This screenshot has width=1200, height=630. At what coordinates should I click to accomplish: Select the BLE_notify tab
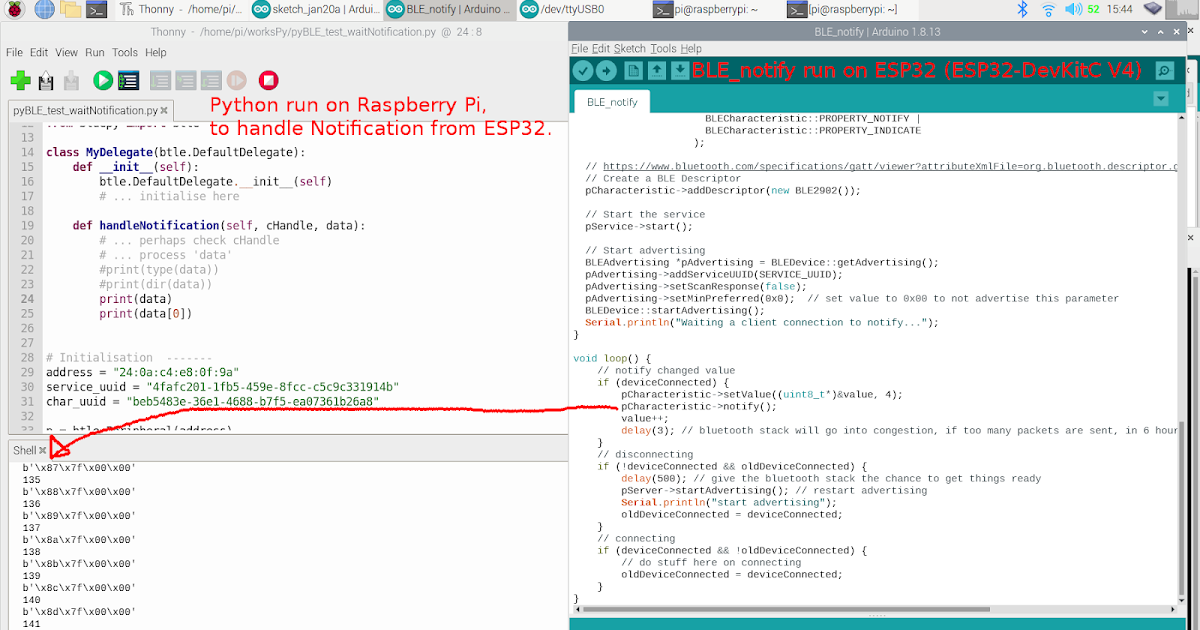pyautogui.click(x=610, y=101)
